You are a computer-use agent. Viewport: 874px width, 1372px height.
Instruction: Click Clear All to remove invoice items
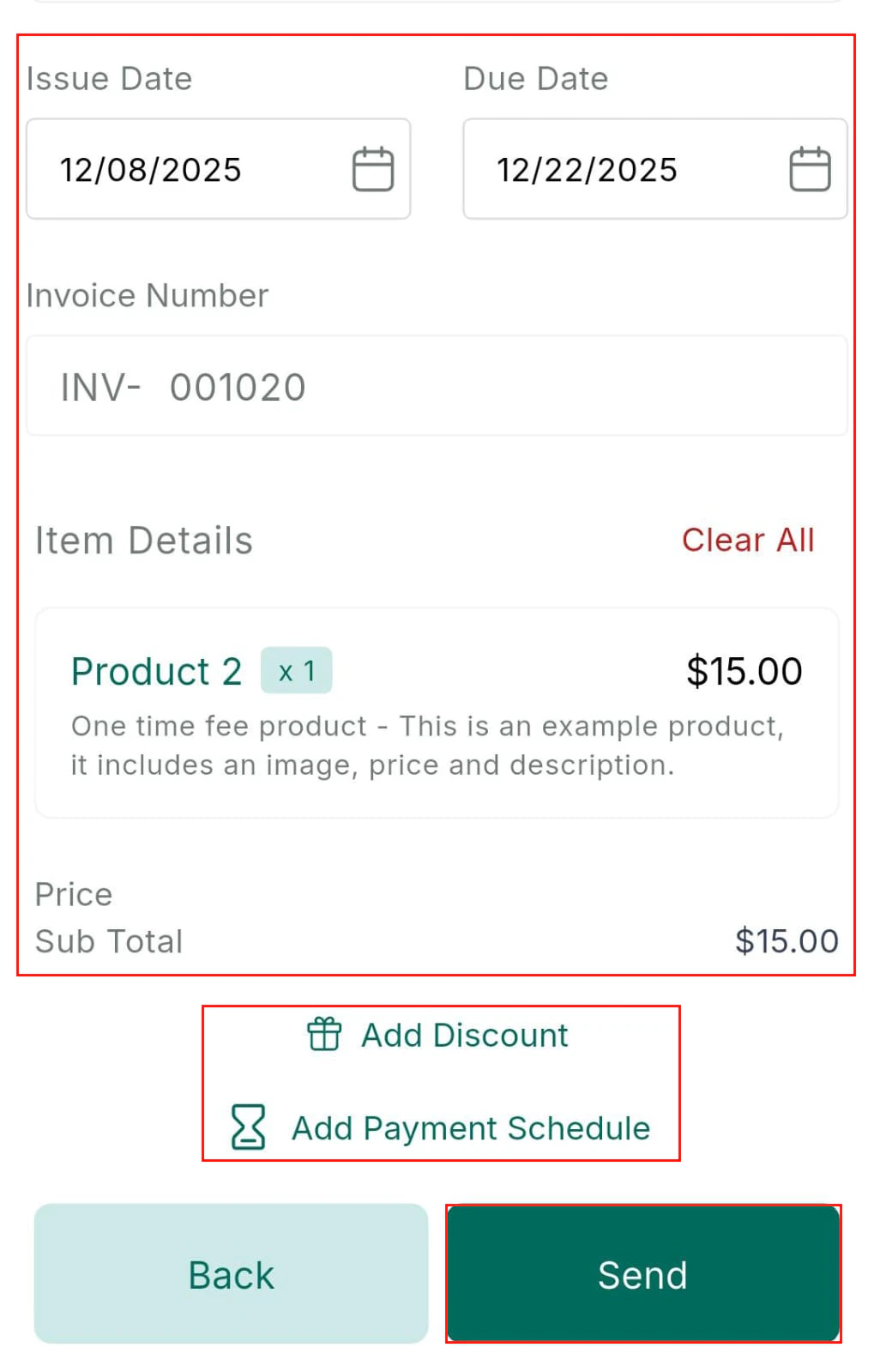748,540
